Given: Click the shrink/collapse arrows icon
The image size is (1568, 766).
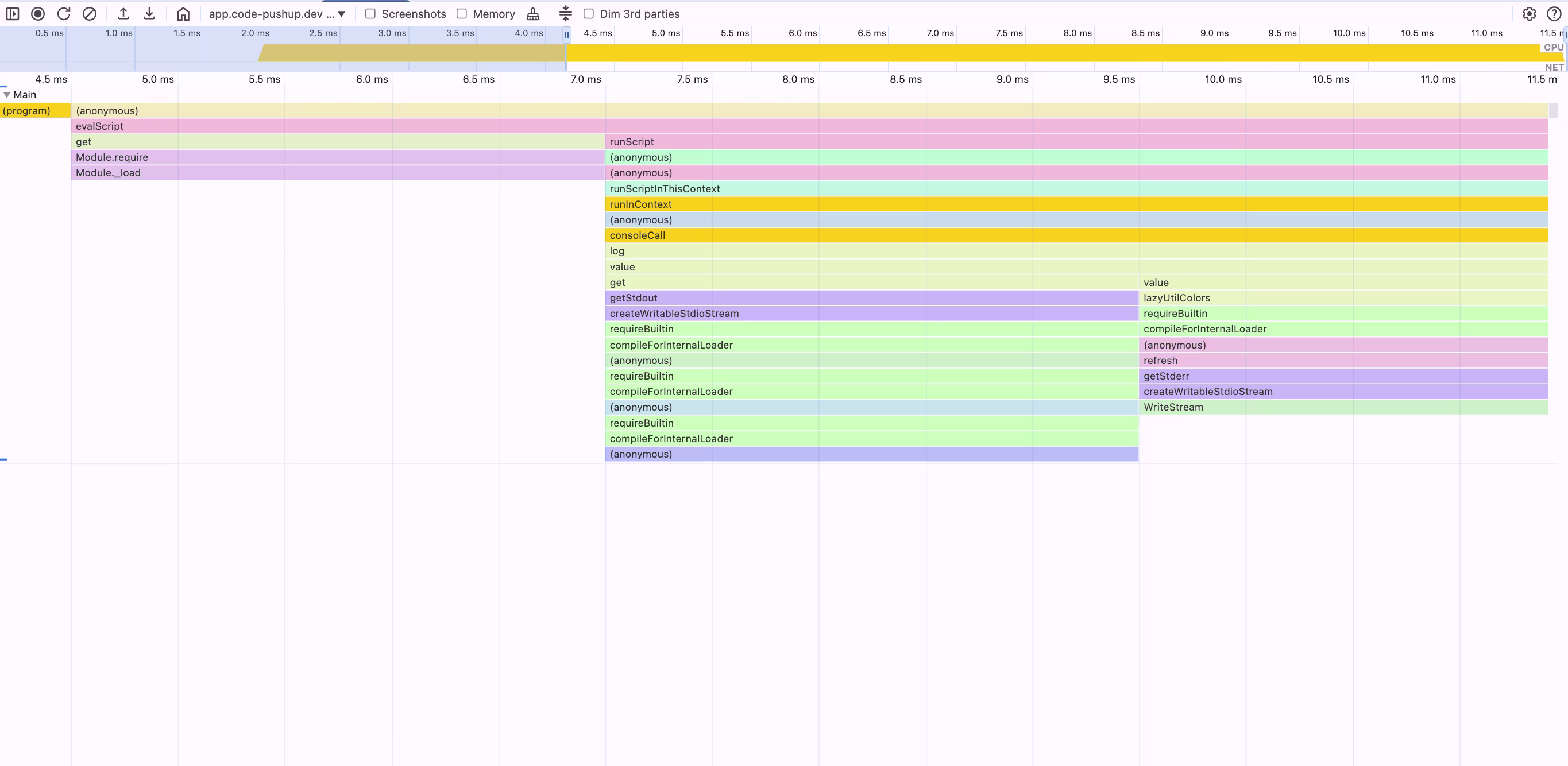Looking at the screenshot, I should coord(566,13).
